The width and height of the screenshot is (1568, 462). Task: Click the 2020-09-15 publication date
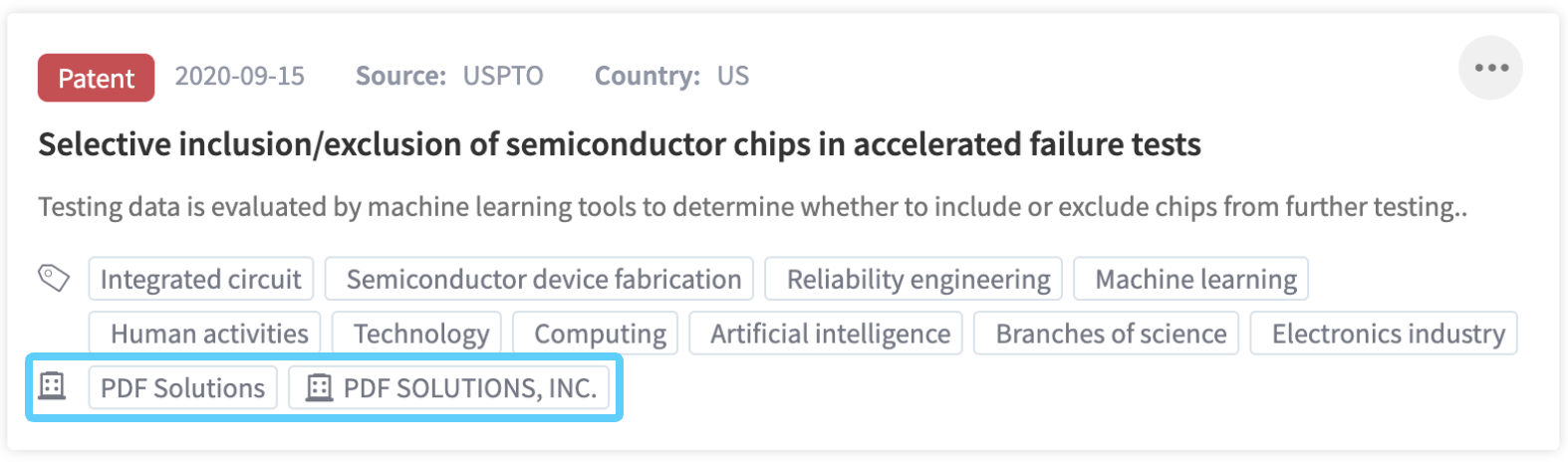(x=240, y=77)
